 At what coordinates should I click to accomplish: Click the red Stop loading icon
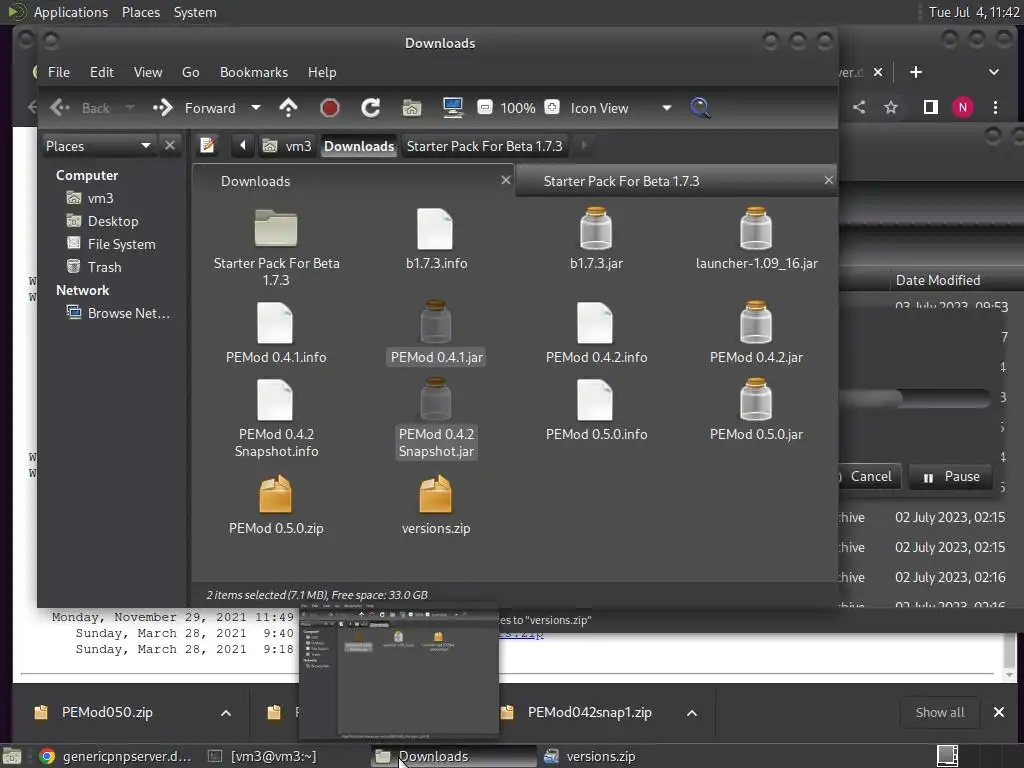(329, 108)
